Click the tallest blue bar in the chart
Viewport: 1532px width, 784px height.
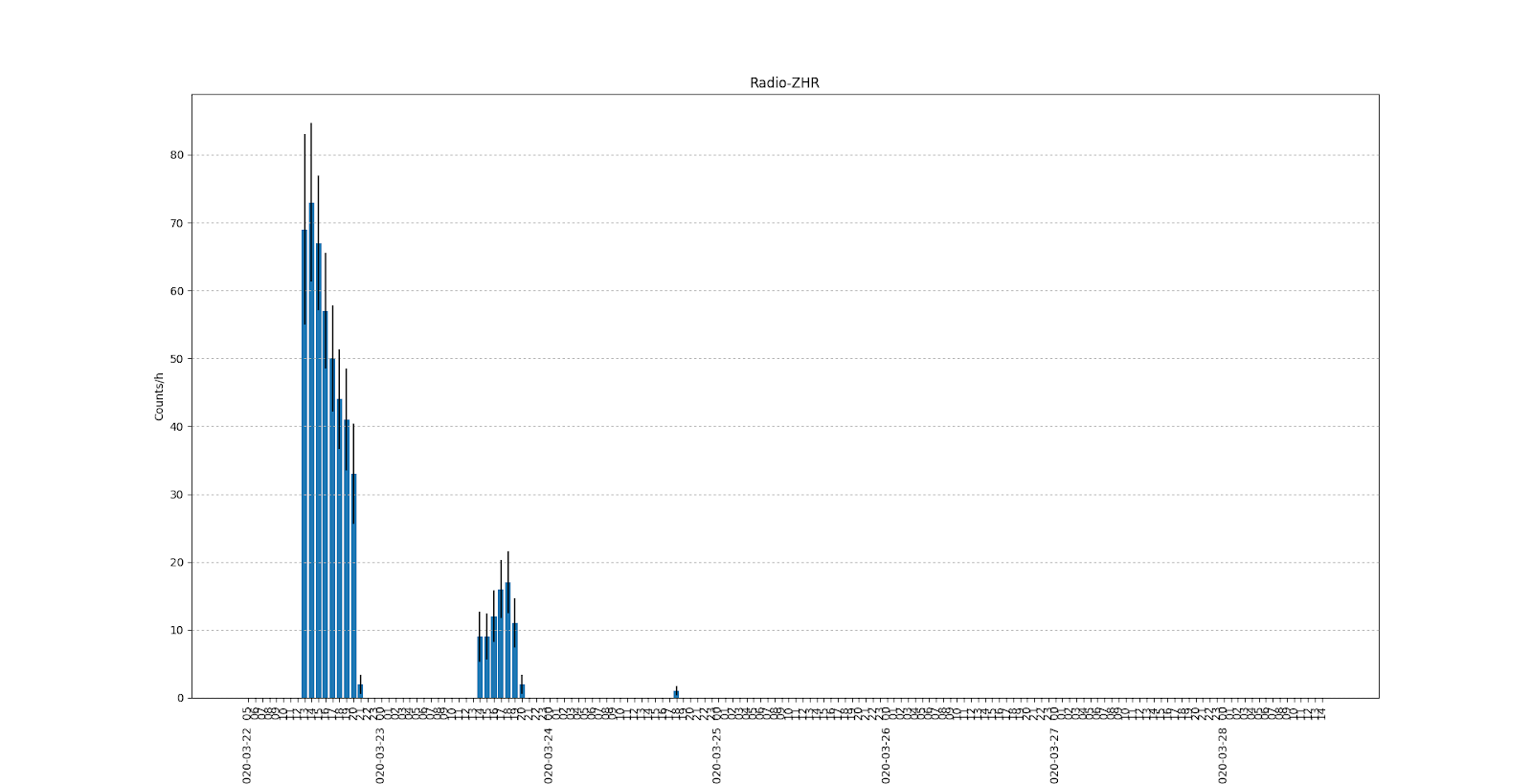[311, 450]
